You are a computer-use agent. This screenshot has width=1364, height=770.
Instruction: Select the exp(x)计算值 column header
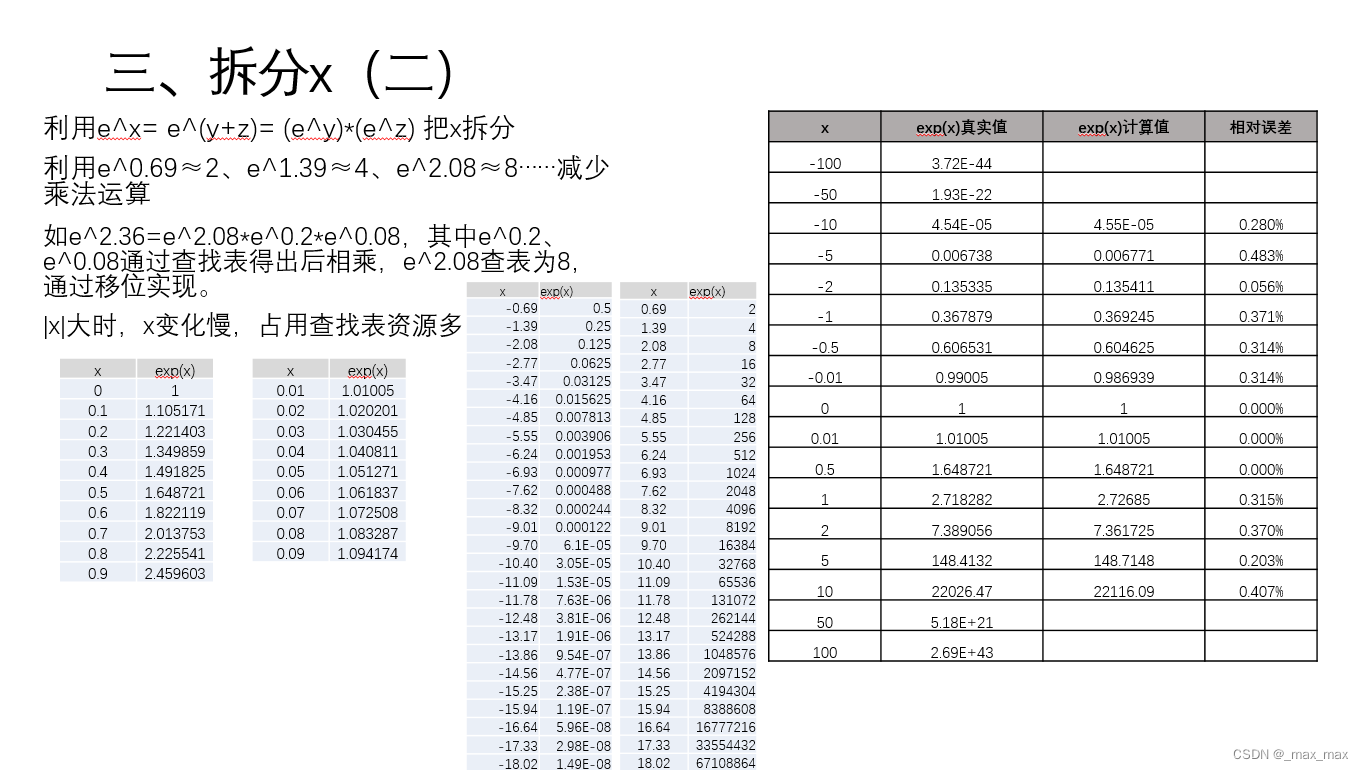(x=1123, y=127)
